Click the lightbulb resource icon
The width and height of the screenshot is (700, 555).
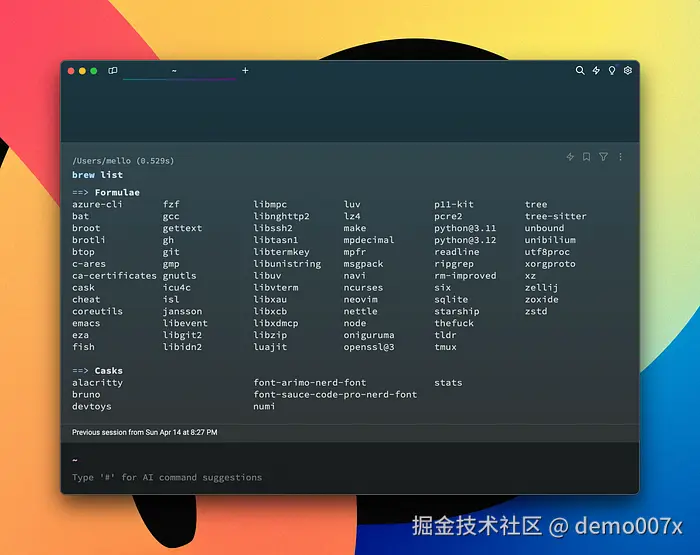[612, 71]
